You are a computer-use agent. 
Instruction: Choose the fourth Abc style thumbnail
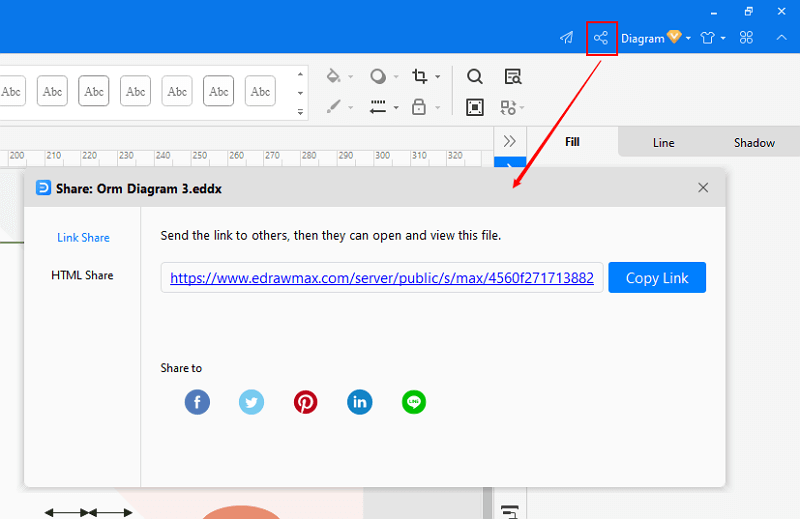(x=136, y=91)
